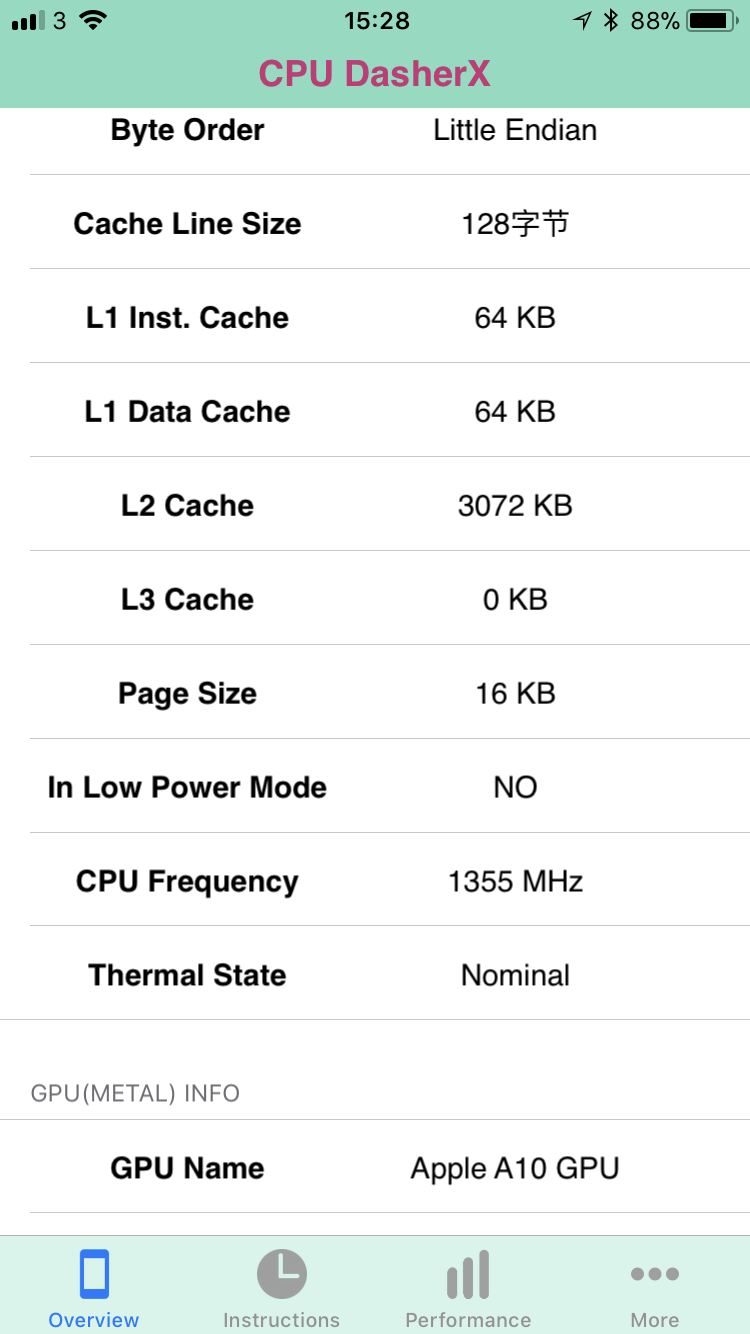Open the Overview tab phone icon
The image size is (750, 1334).
[94, 1274]
